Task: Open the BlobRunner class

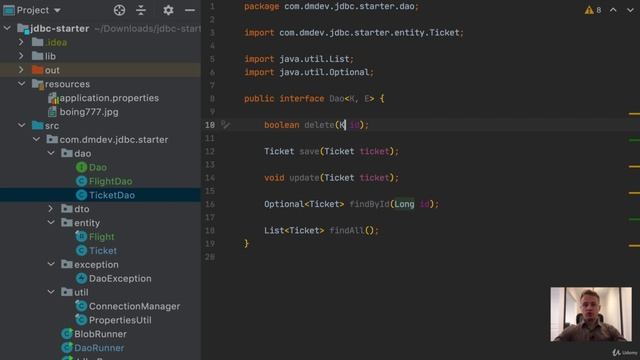Action: 100,334
